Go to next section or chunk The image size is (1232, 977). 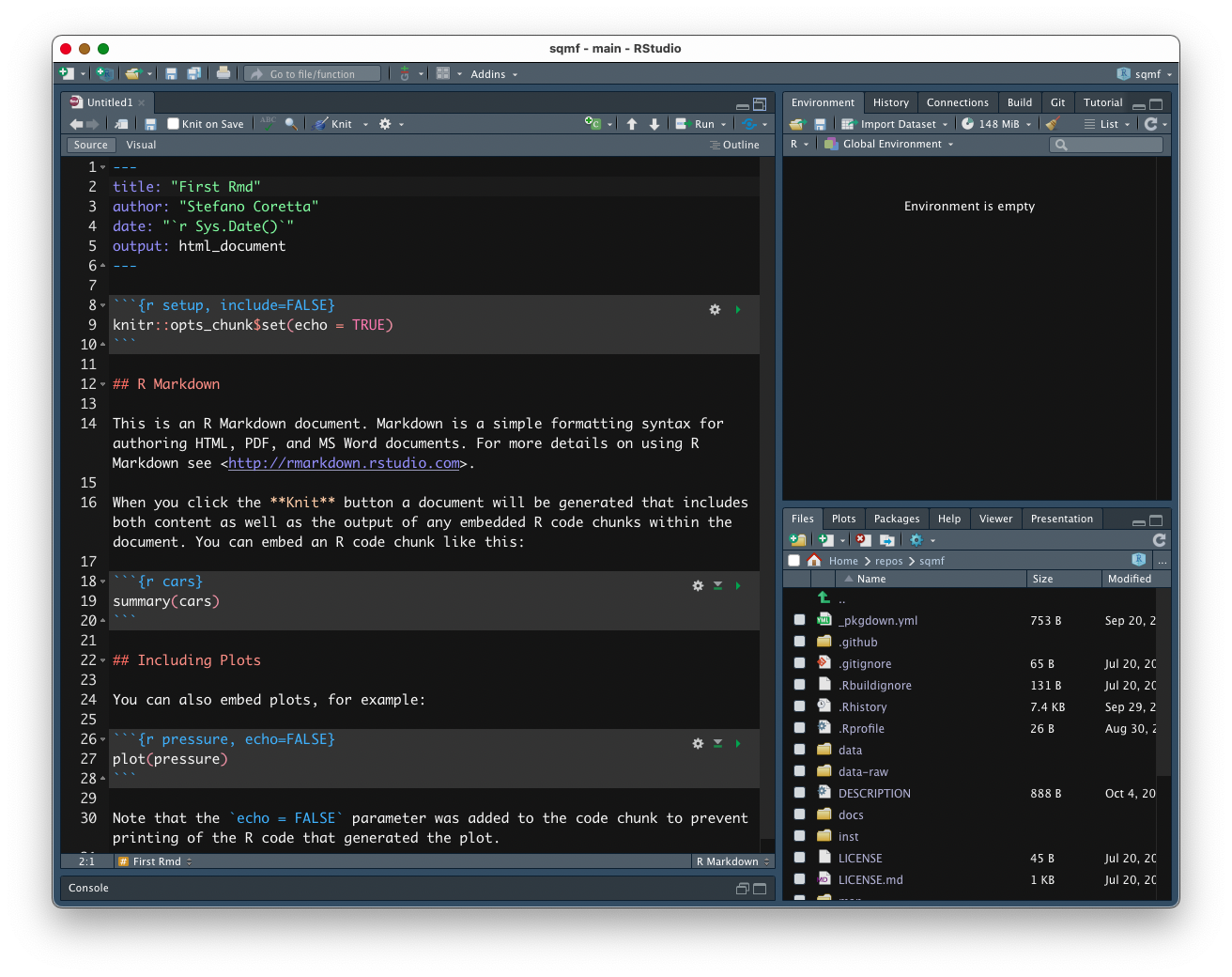pyautogui.click(x=654, y=124)
